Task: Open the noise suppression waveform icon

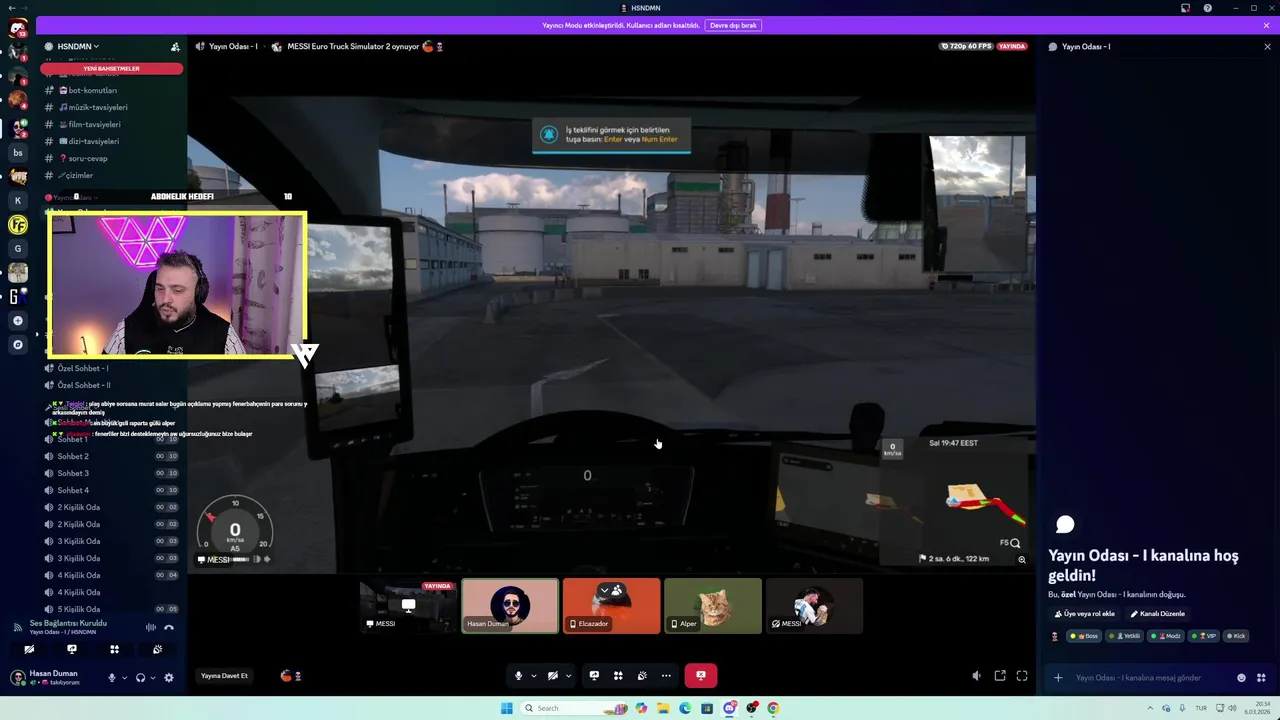Action: 151,627
